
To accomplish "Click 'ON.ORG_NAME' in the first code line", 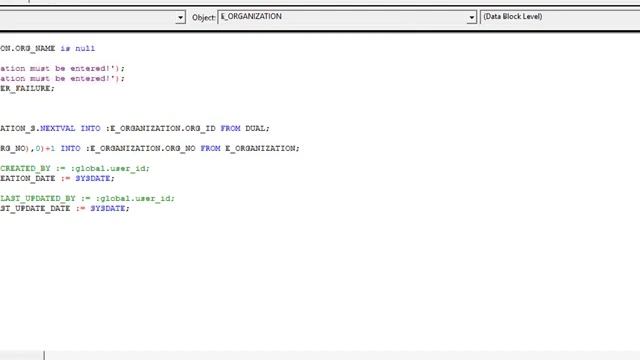I will coord(27,48).
